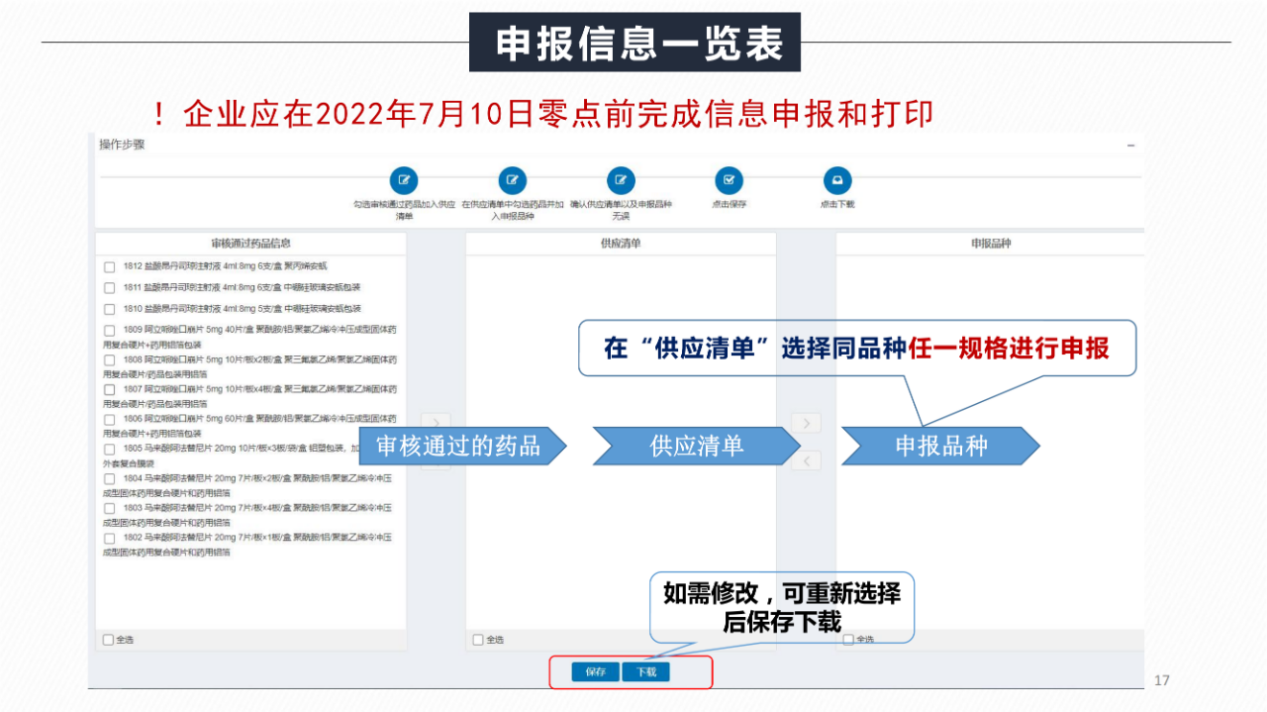
Task: Select the 1804 马来酸阿法替尼片 checkbox
Action: pyautogui.click(x=110, y=479)
